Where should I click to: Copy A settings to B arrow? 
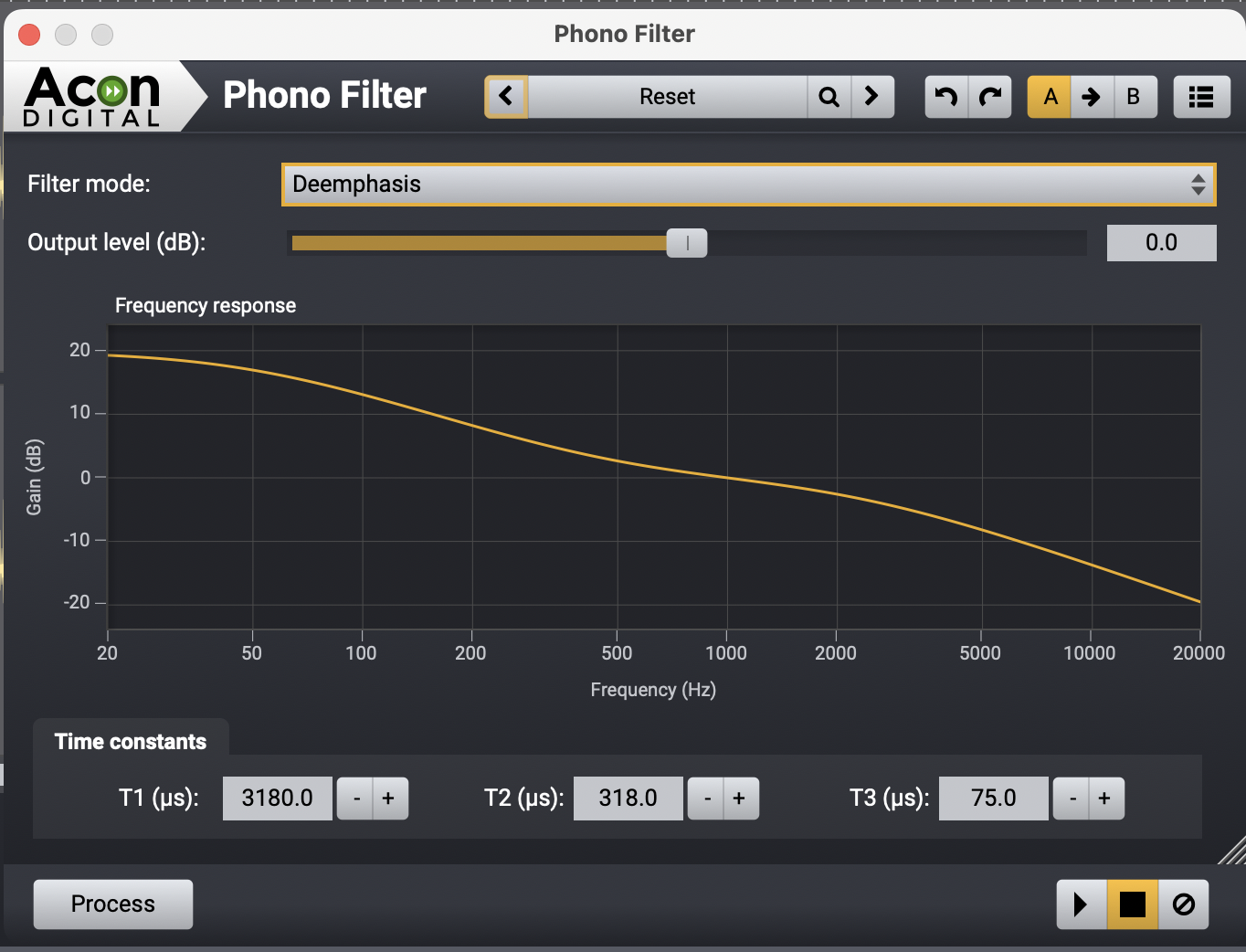tap(1092, 97)
